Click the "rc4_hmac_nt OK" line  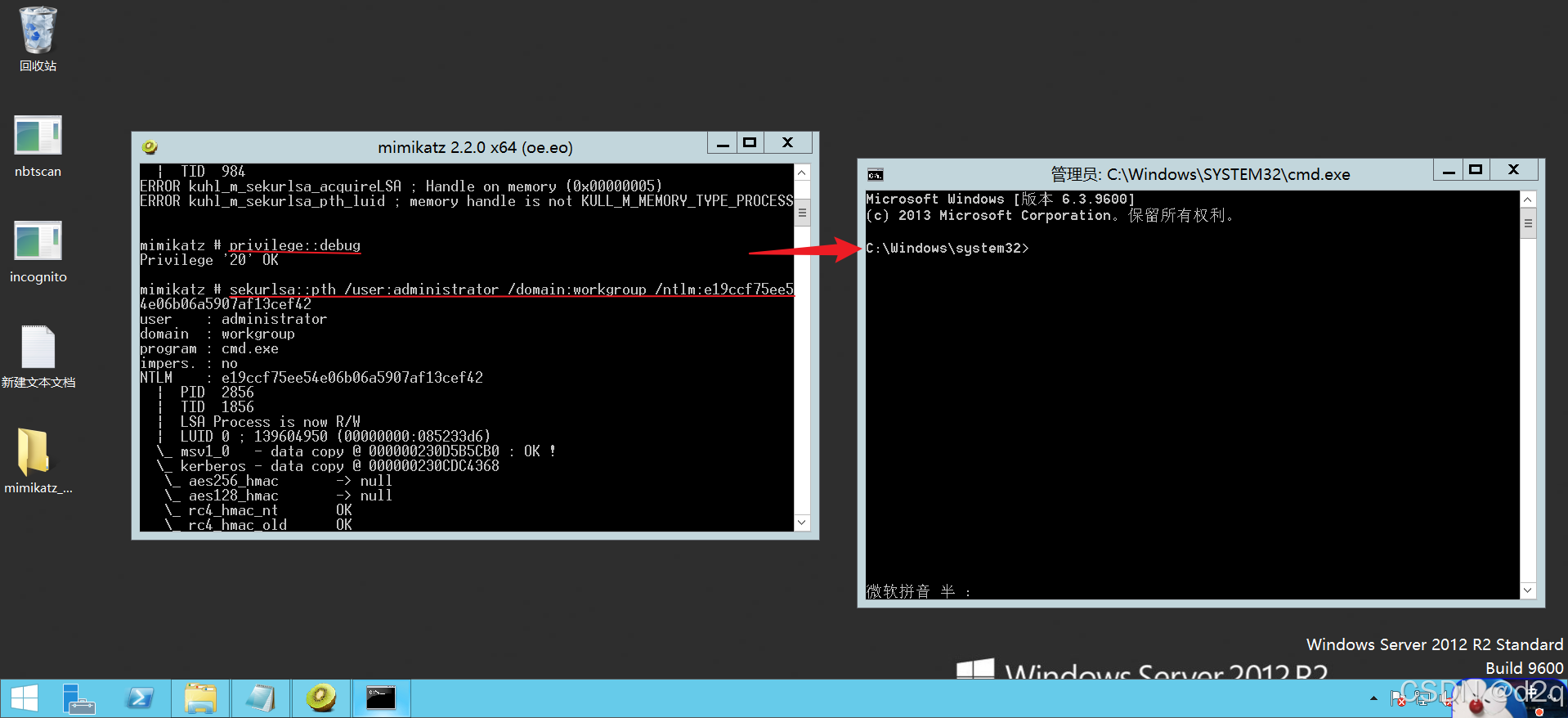(x=258, y=510)
